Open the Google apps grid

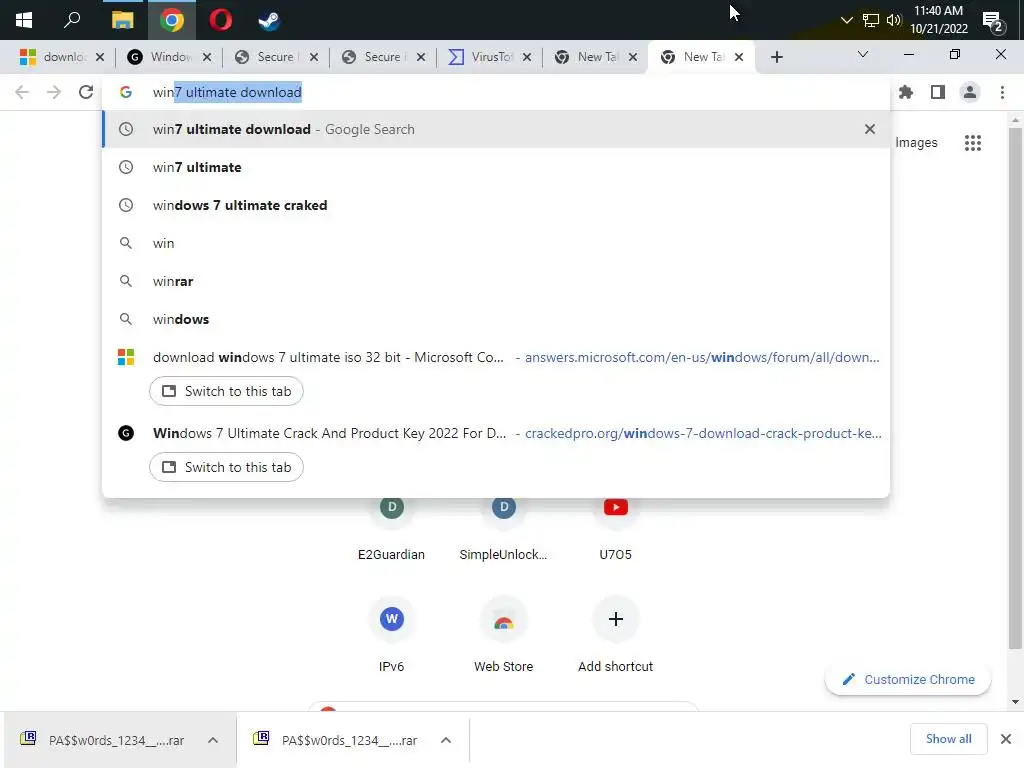(972, 142)
